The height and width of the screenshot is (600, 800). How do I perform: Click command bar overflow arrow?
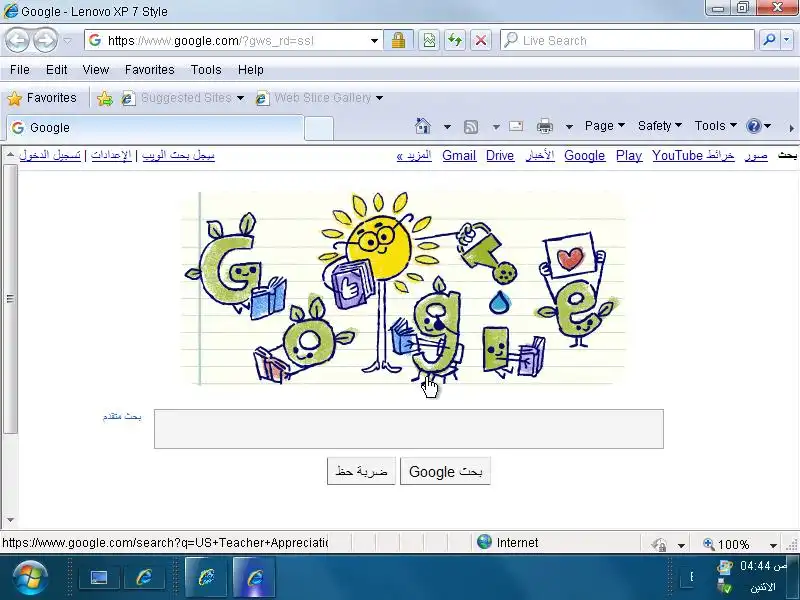[x=791, y=128]
